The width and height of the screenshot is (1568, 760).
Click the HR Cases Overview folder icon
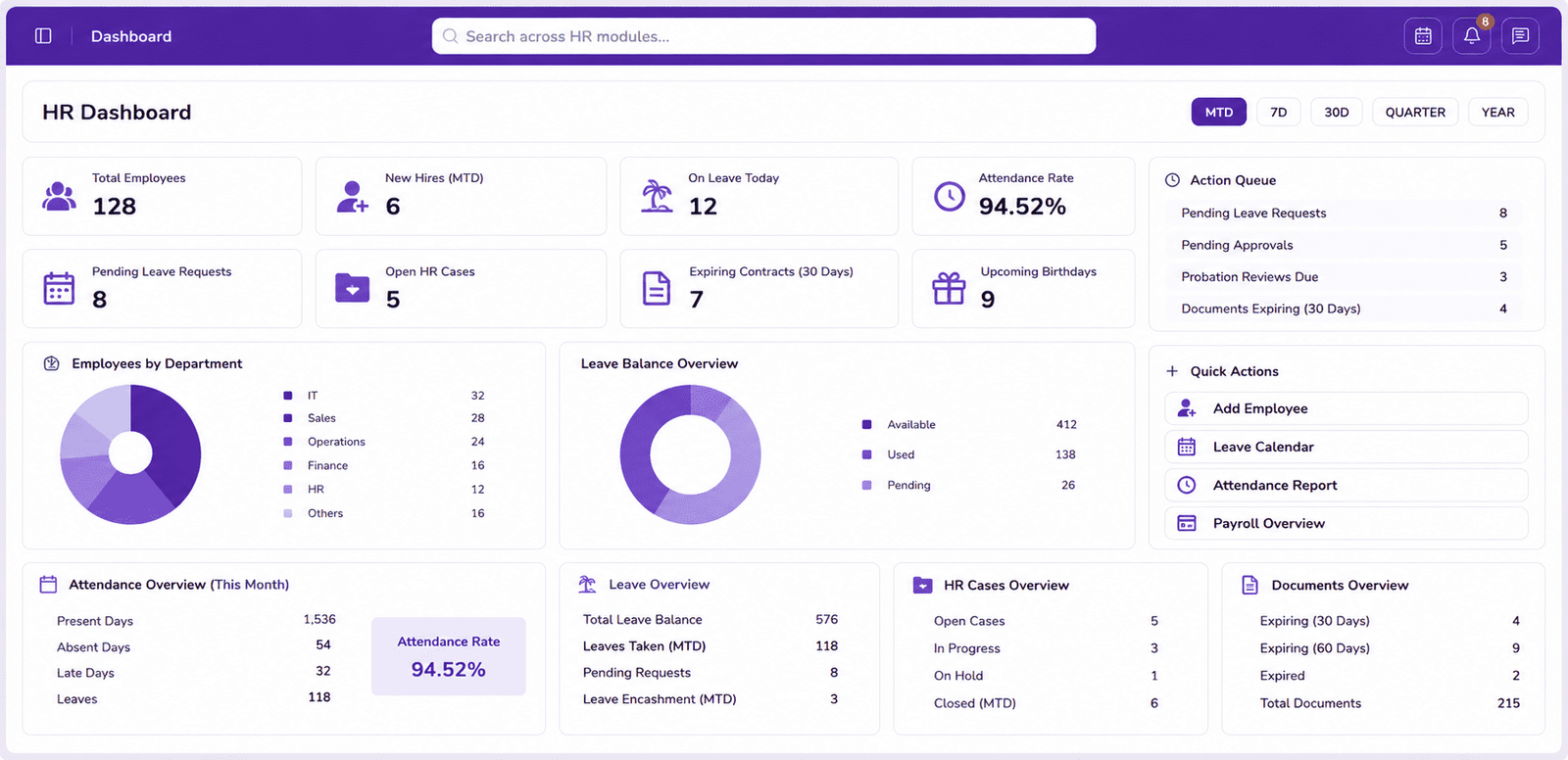click(x=923, y=586)
